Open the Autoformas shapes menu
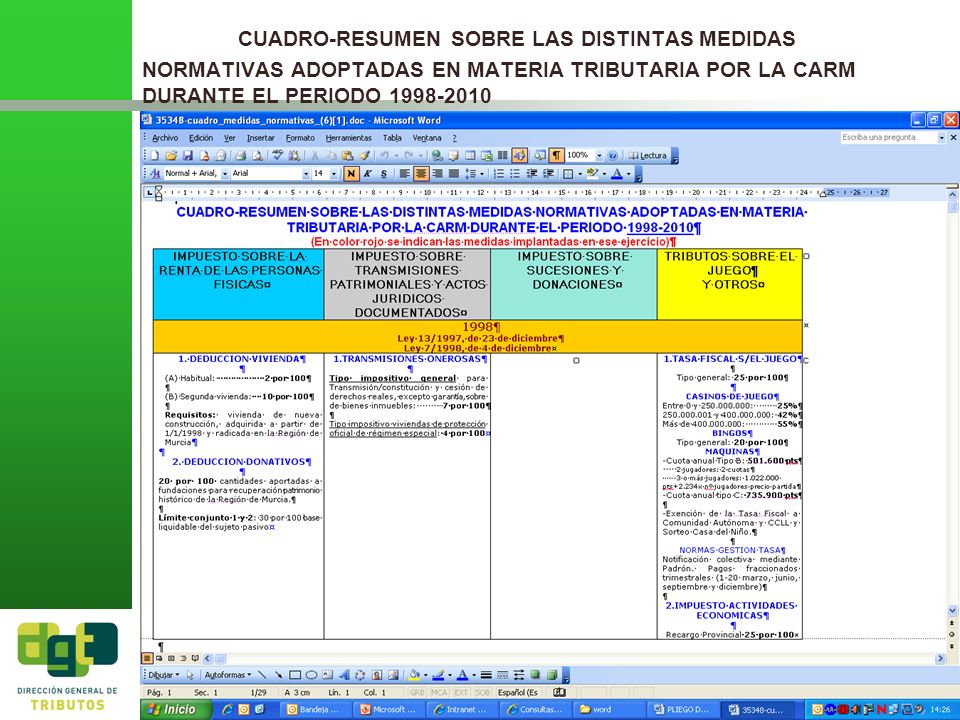Screen dimensions: 960x720 tap(228, 675)
